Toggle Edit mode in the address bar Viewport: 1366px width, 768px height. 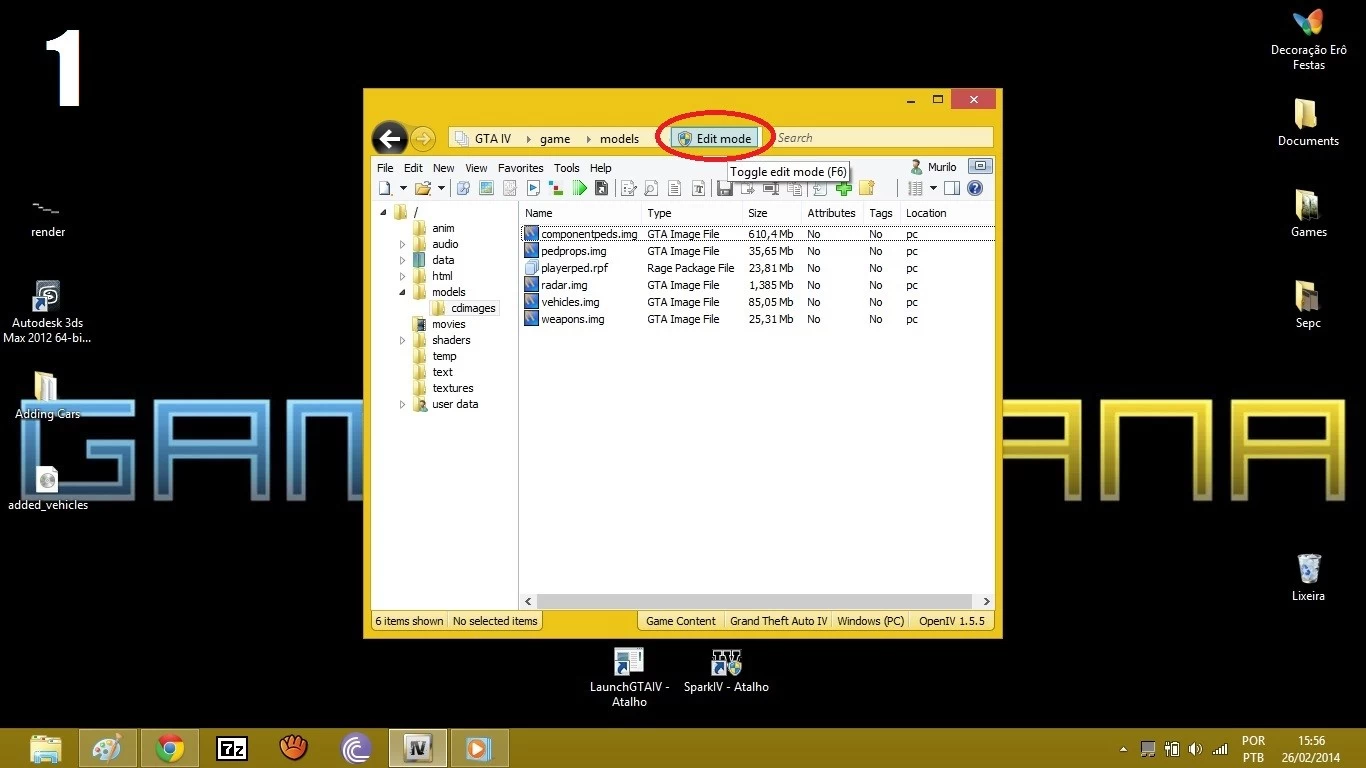714,138
